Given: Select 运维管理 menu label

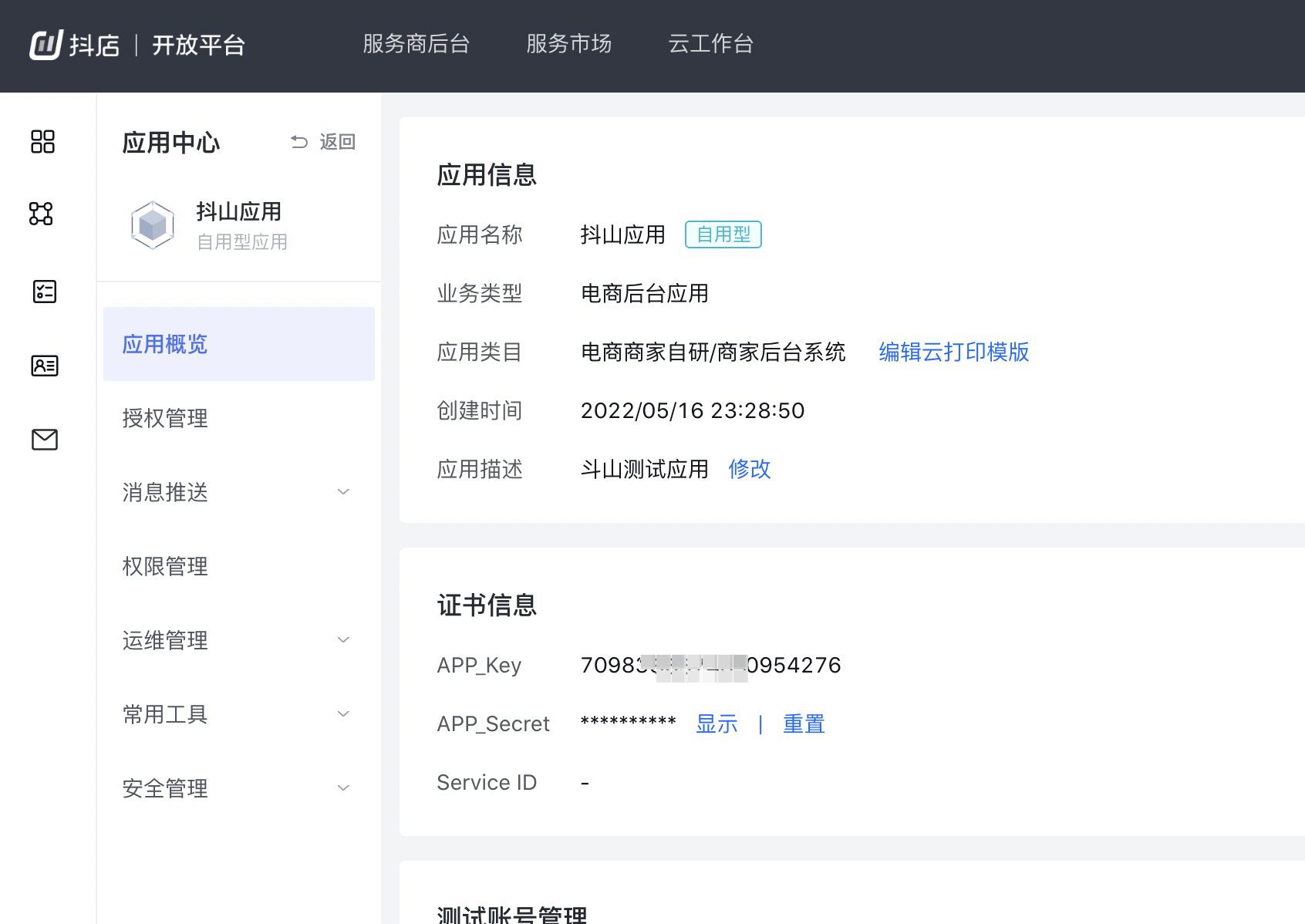Looking at the screenshot, I should pos(165,640).
